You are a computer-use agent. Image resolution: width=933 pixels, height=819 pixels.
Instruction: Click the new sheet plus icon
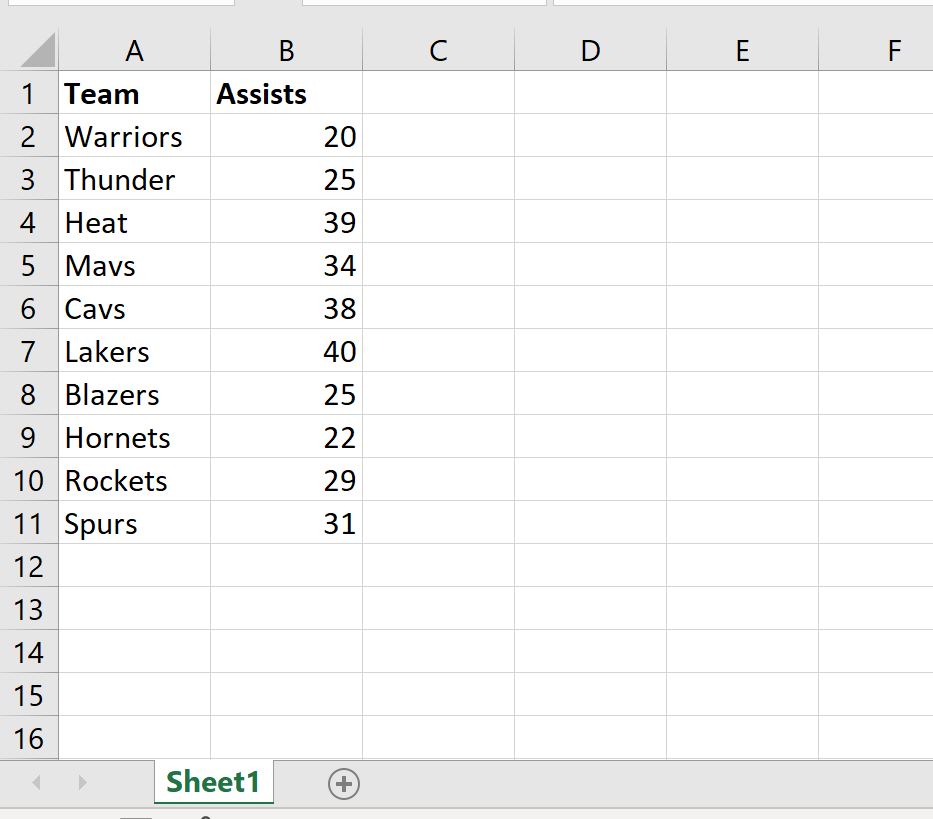(344, 785)
